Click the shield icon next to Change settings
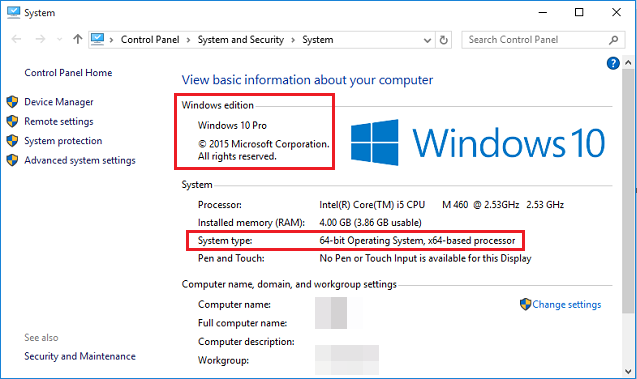This screenshot has width=637, height=379. (525, 304)
